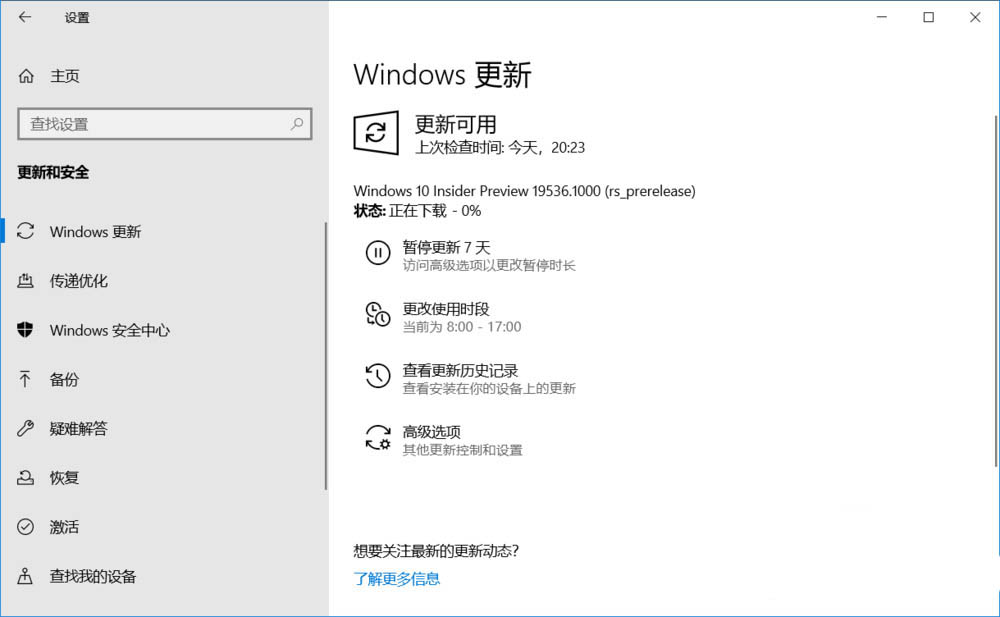
Task: Click the 查看安装在你的设备上的更新 text
Action: pyautogui.click(x=489, y=389)
